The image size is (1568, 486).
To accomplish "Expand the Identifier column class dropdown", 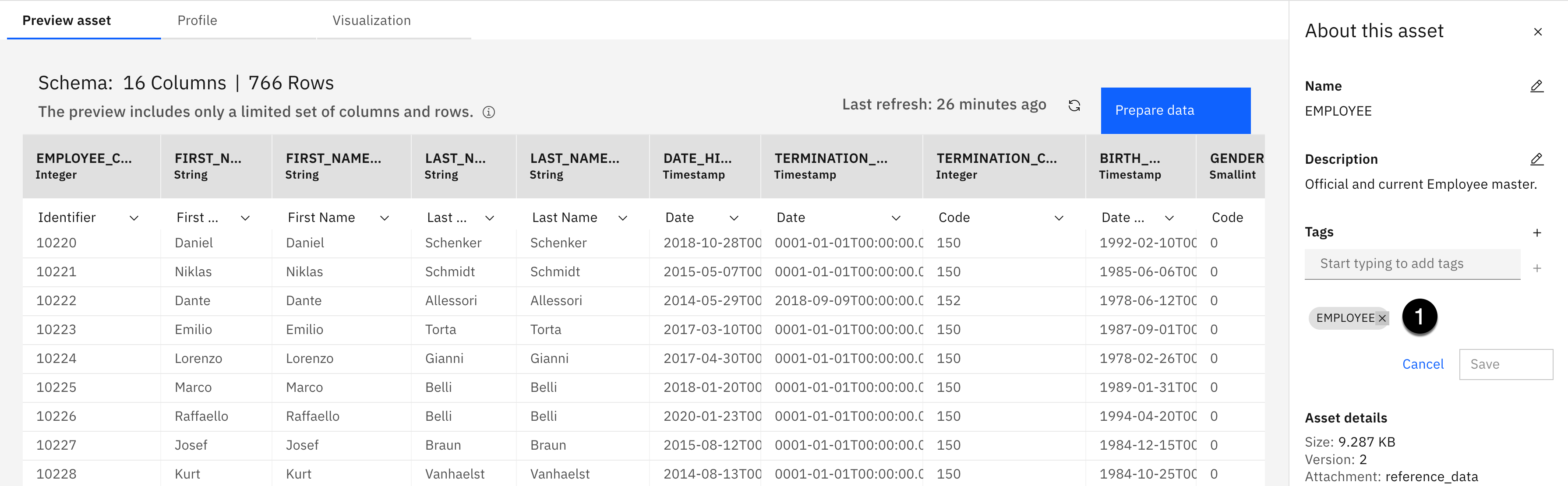I will tap(134, 218).
